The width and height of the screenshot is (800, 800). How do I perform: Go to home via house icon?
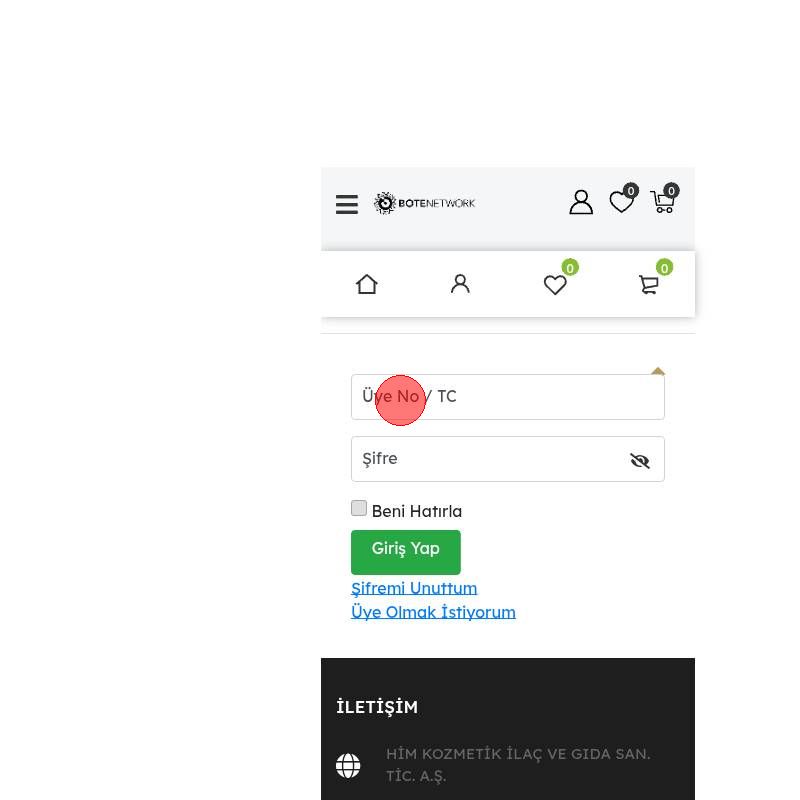367,284
